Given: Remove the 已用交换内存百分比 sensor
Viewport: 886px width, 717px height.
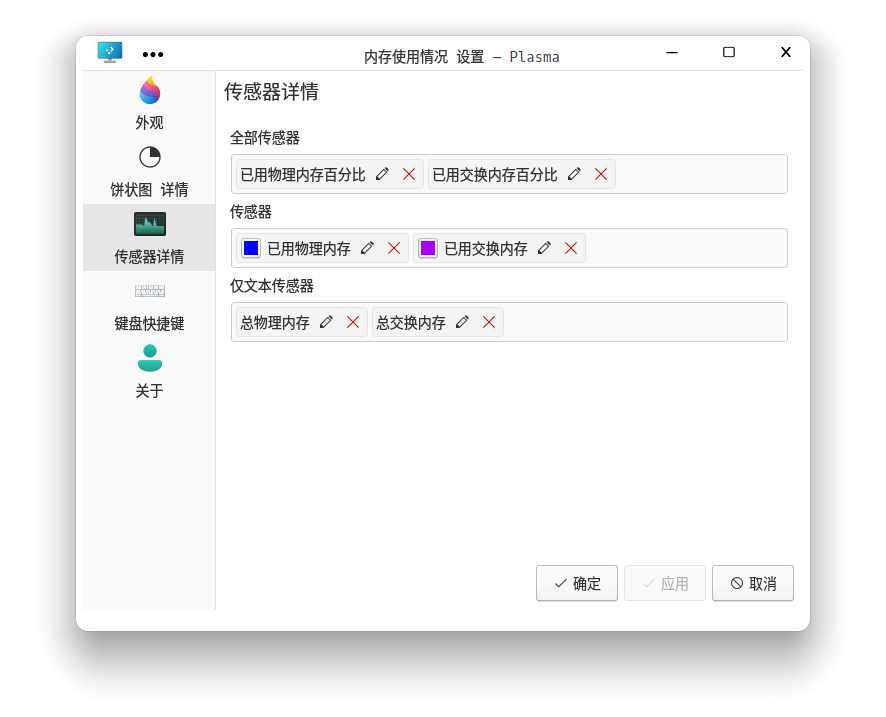Looking at the screenshot, I should pos(601,174).
